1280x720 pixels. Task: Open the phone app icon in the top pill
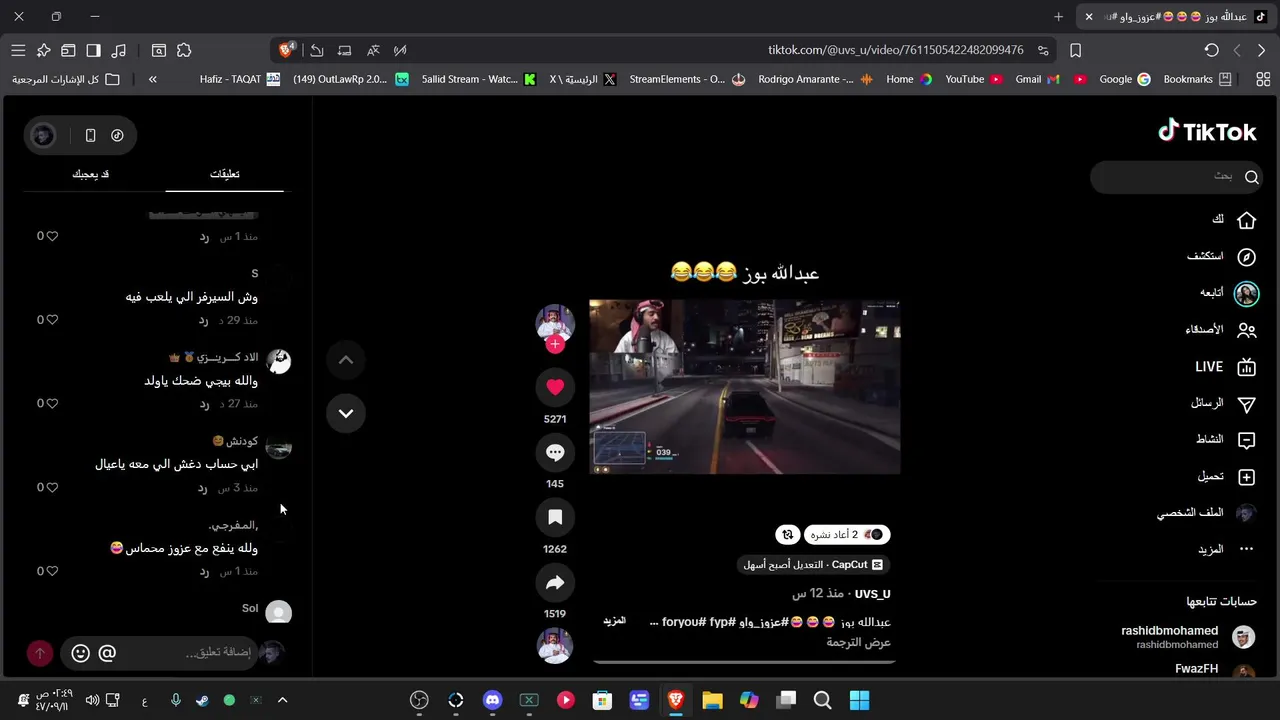pos(91,135)
